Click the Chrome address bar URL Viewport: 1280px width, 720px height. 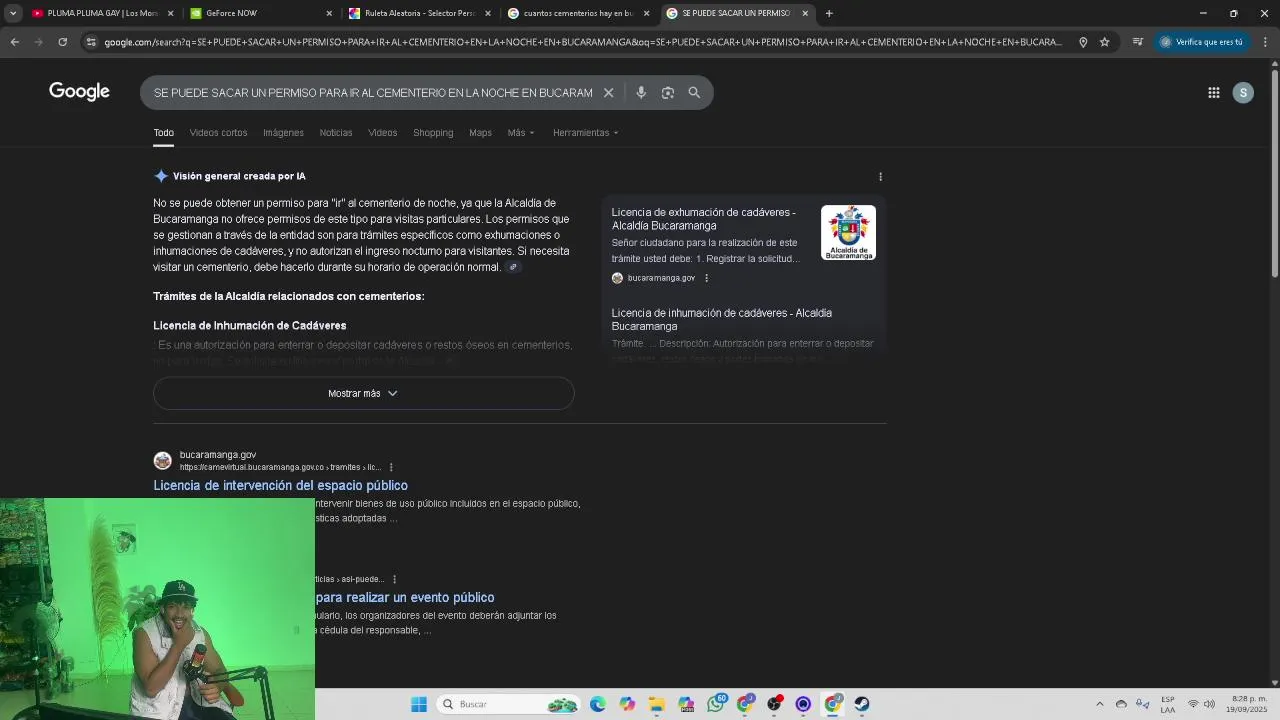pyautogui.click(x=583, y=42)
